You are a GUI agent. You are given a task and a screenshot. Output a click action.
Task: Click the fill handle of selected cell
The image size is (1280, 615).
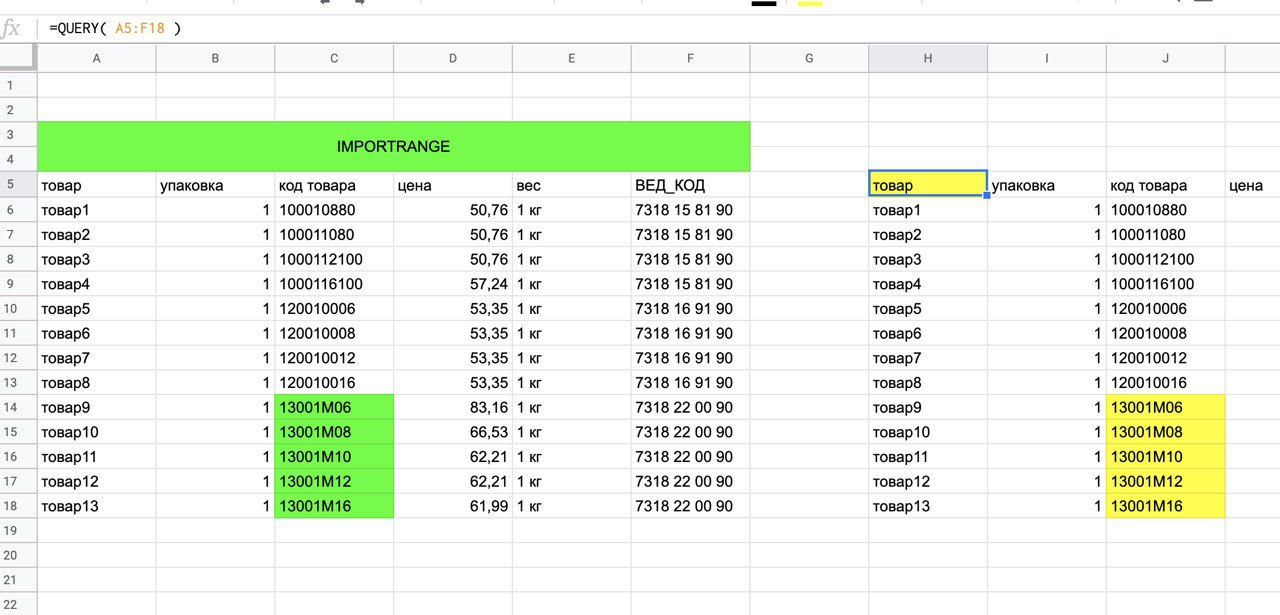(987, 196)
